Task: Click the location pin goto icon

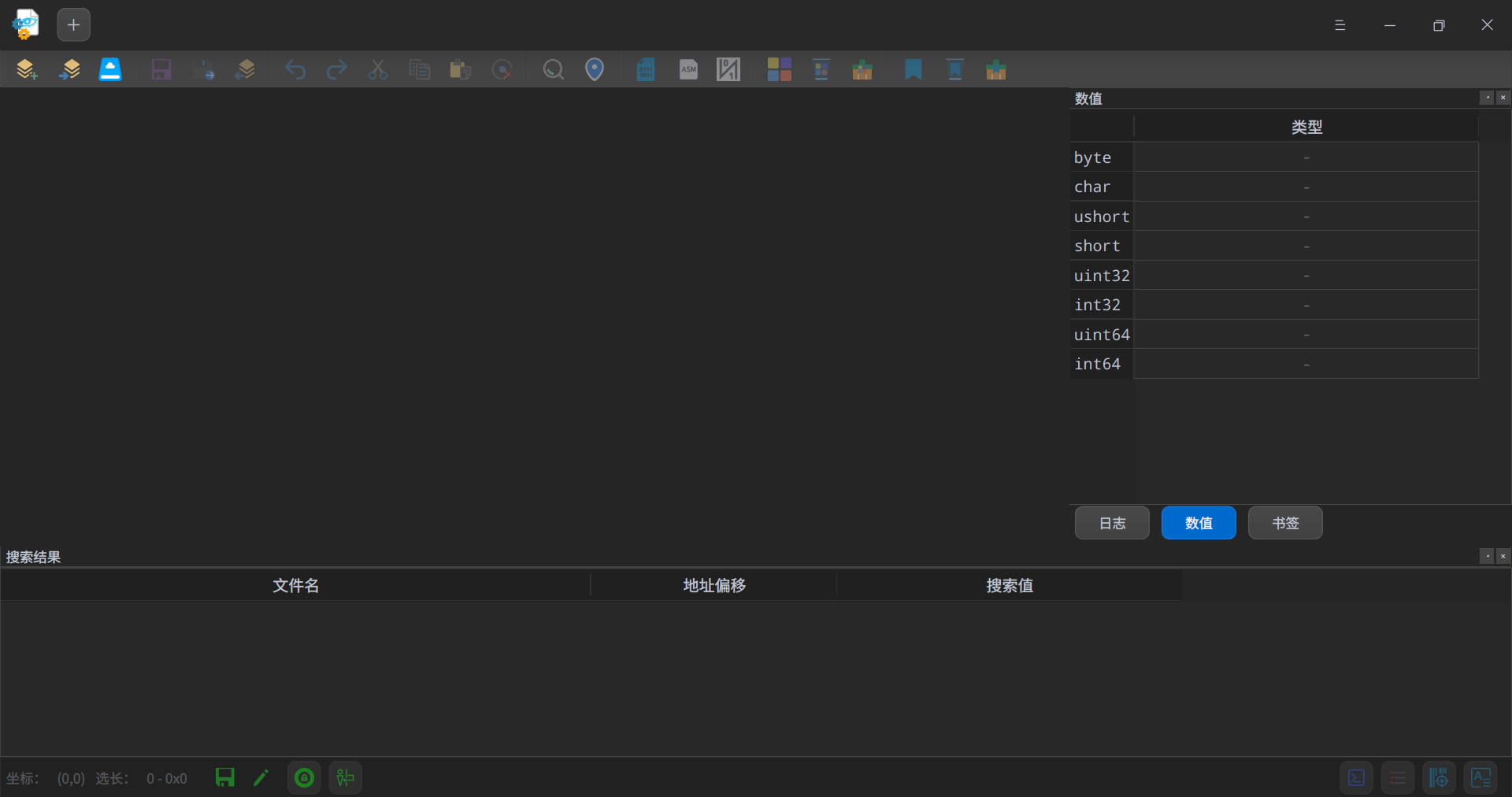Action: tap(595, 69)
